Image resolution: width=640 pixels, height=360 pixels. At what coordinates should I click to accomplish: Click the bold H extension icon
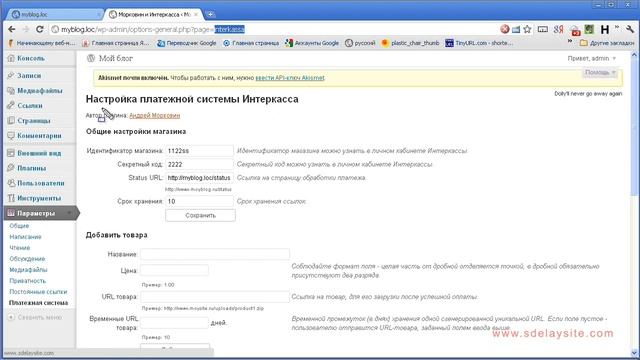[604, 29]
